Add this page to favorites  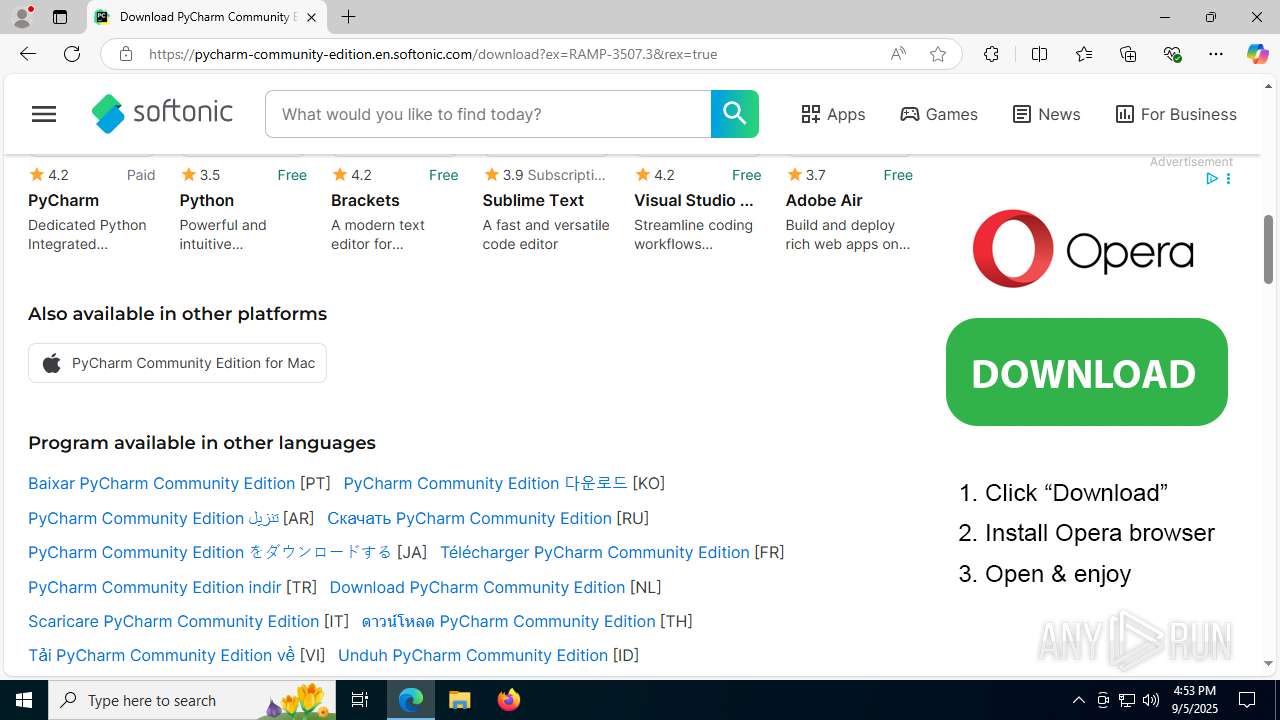(x=938, y=54)
